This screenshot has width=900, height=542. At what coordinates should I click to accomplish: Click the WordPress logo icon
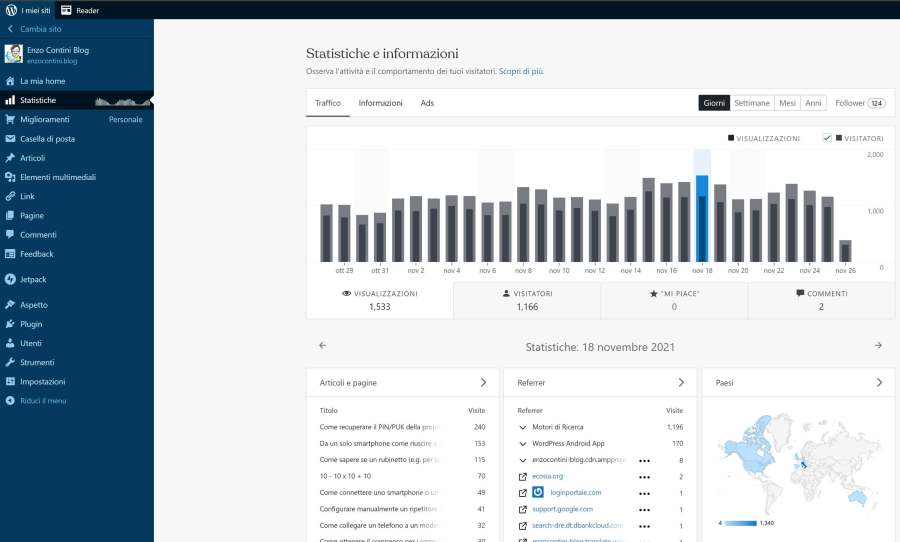(11, 10)
